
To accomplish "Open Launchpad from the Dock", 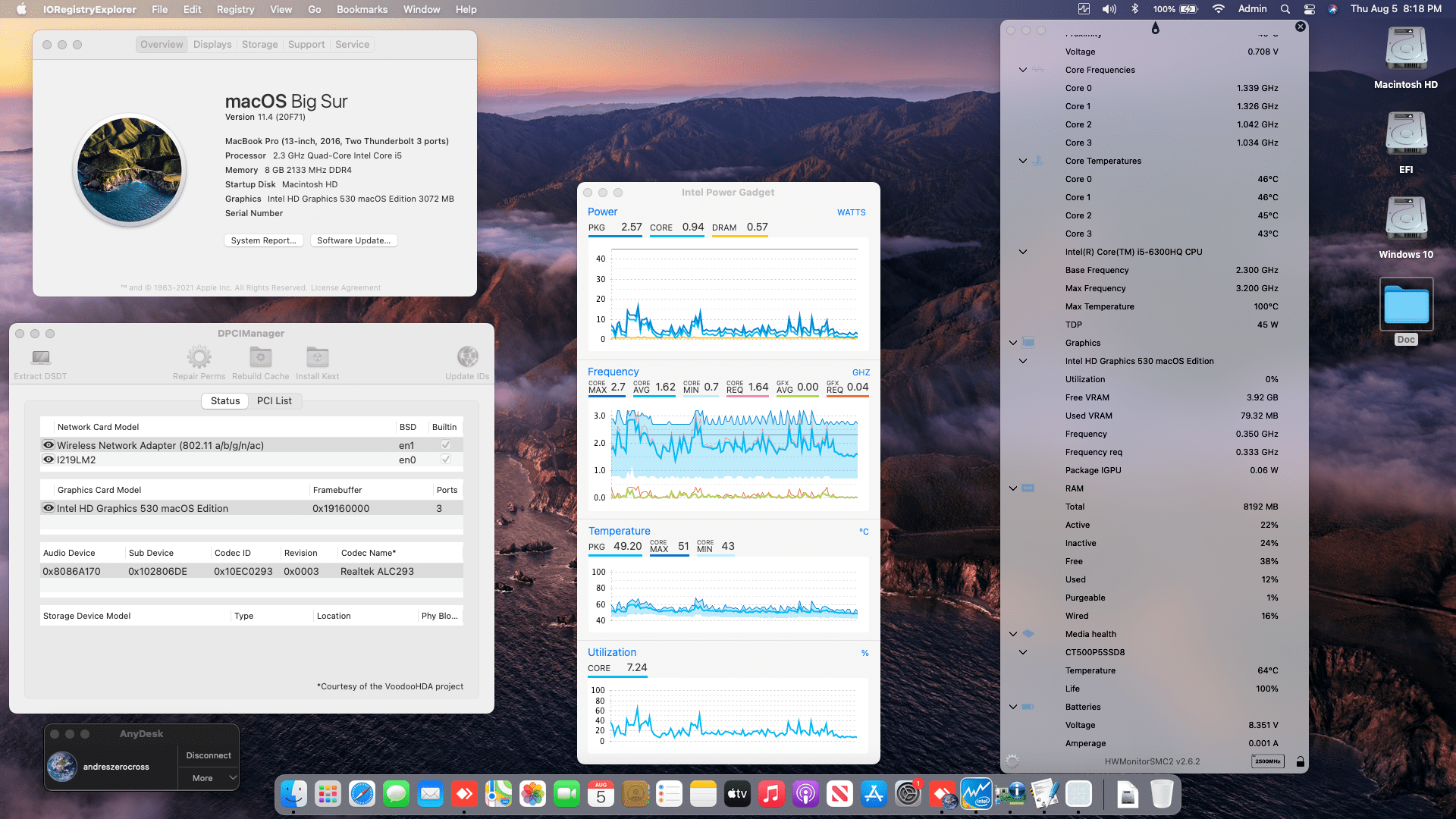I will click(328, 794).
